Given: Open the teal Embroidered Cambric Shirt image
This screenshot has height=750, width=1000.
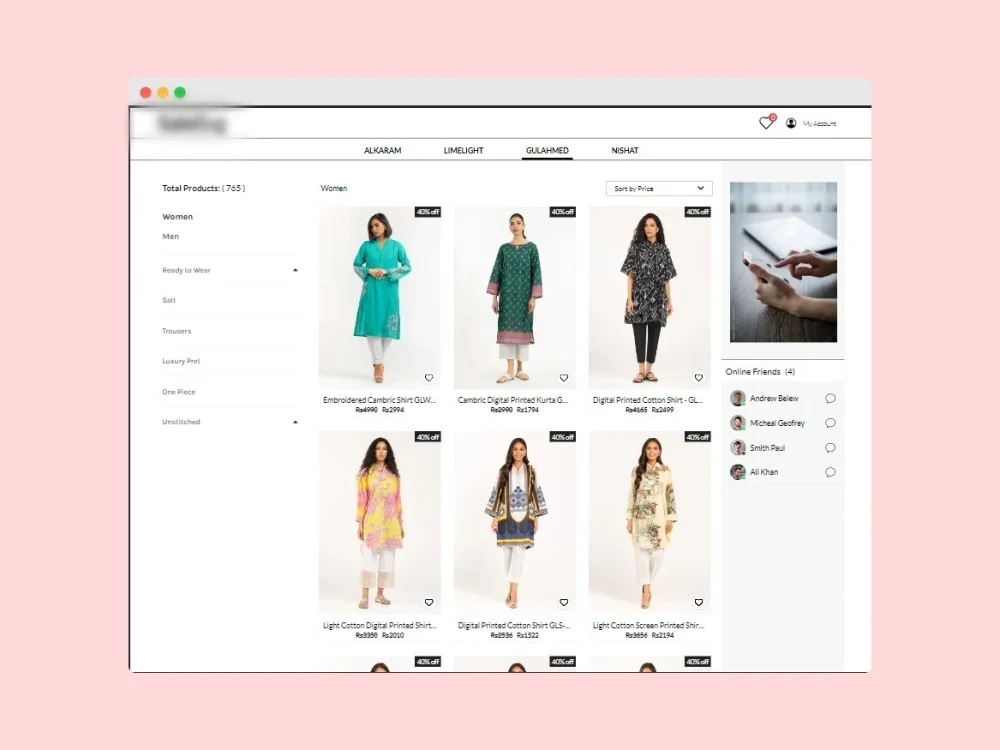Looking at the screenshot, I should 380,297.
